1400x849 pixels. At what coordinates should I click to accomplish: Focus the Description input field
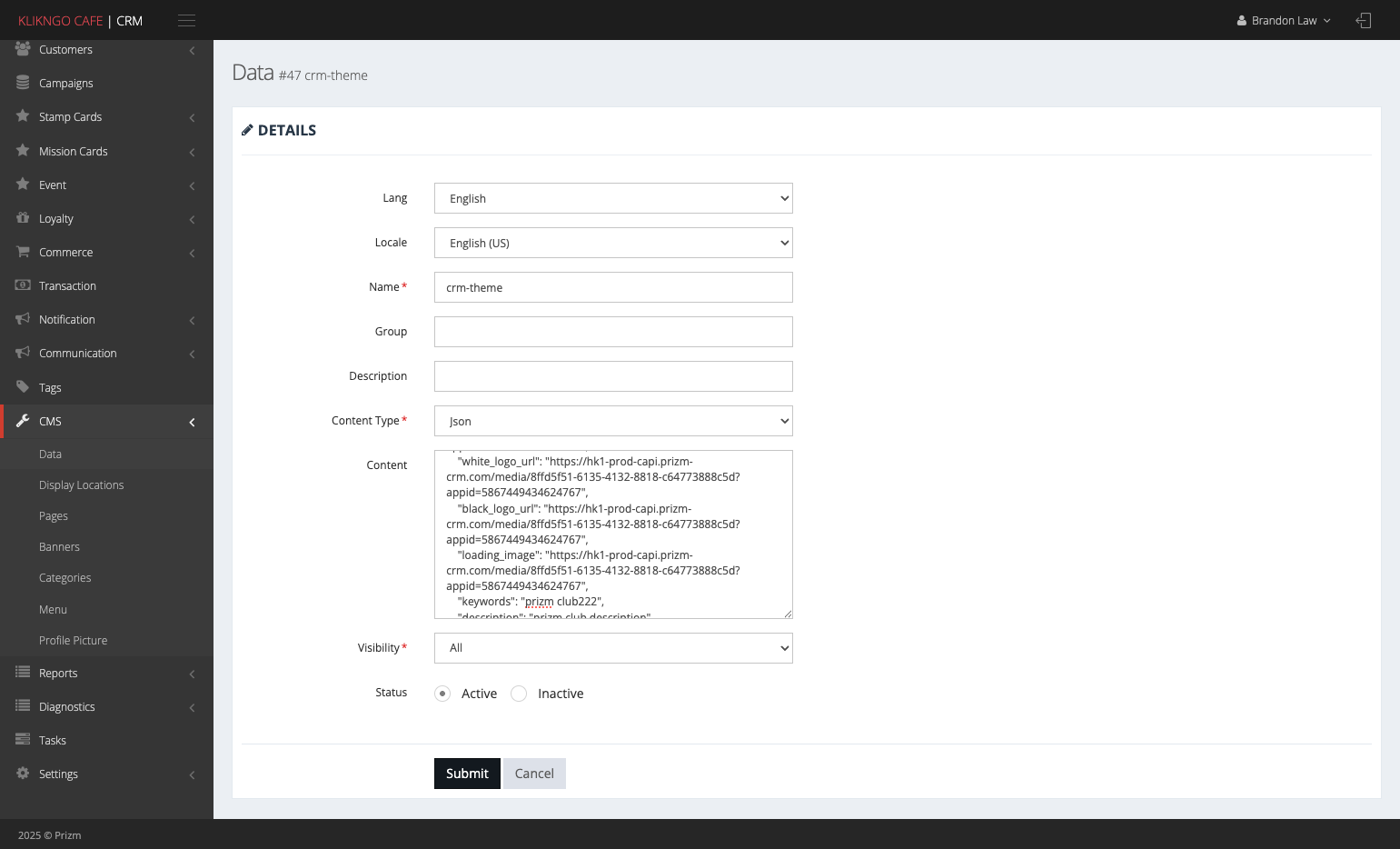pos(613,376)
